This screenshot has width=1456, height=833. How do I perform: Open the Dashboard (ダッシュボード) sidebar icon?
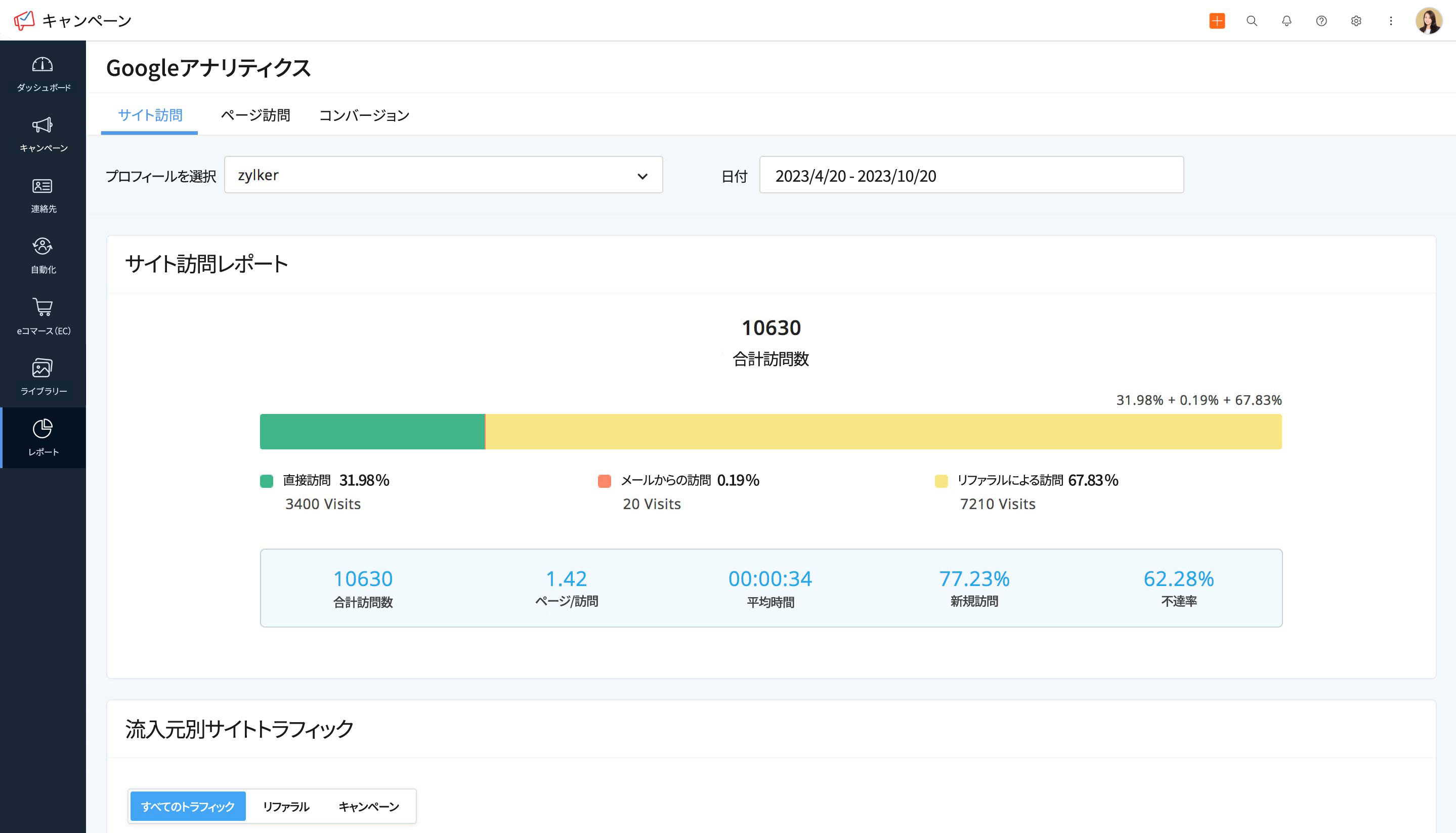click(42, 65)
